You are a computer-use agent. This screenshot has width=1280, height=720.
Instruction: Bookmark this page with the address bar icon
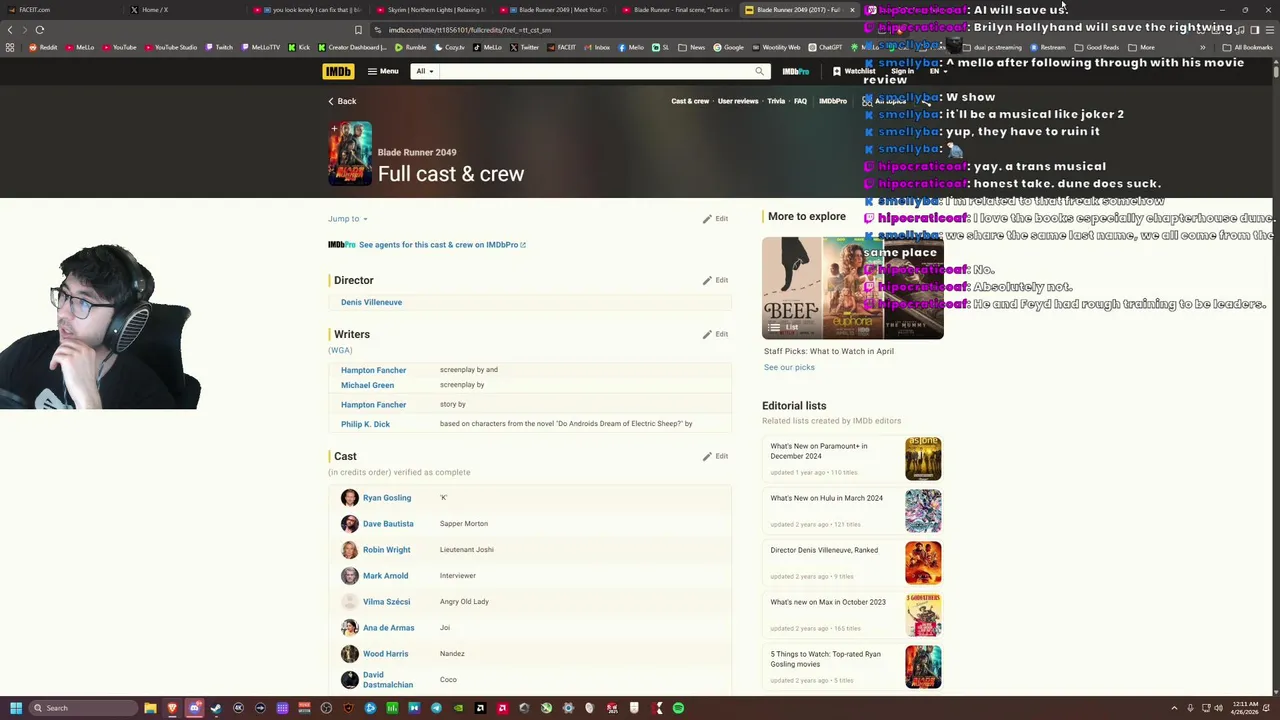(358, 30)
